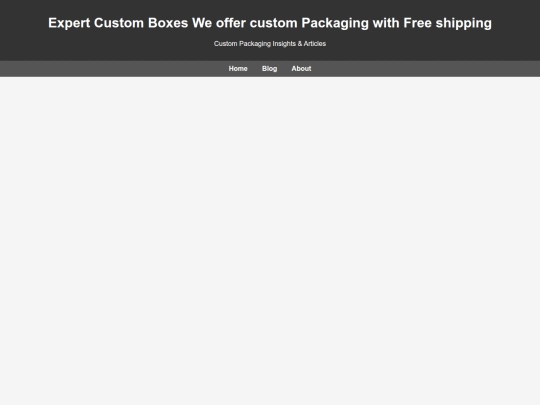Open the Home navigation link
Viewport: 540px width, 405px height.
[238, 69]
